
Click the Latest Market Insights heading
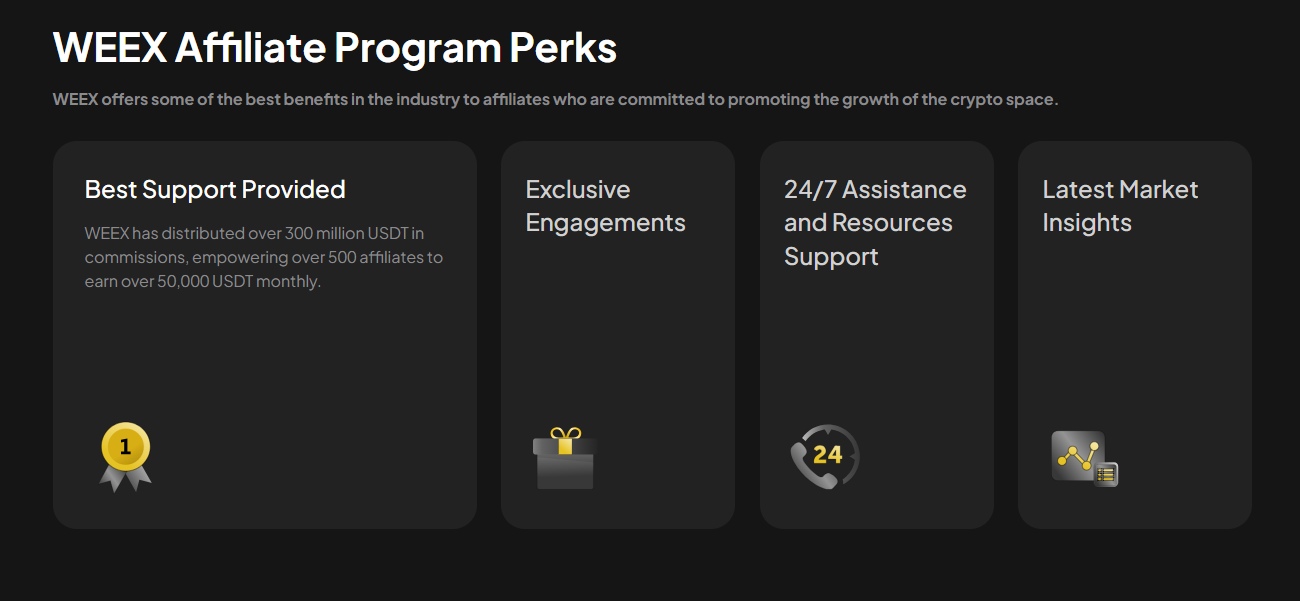(1119, 205)
